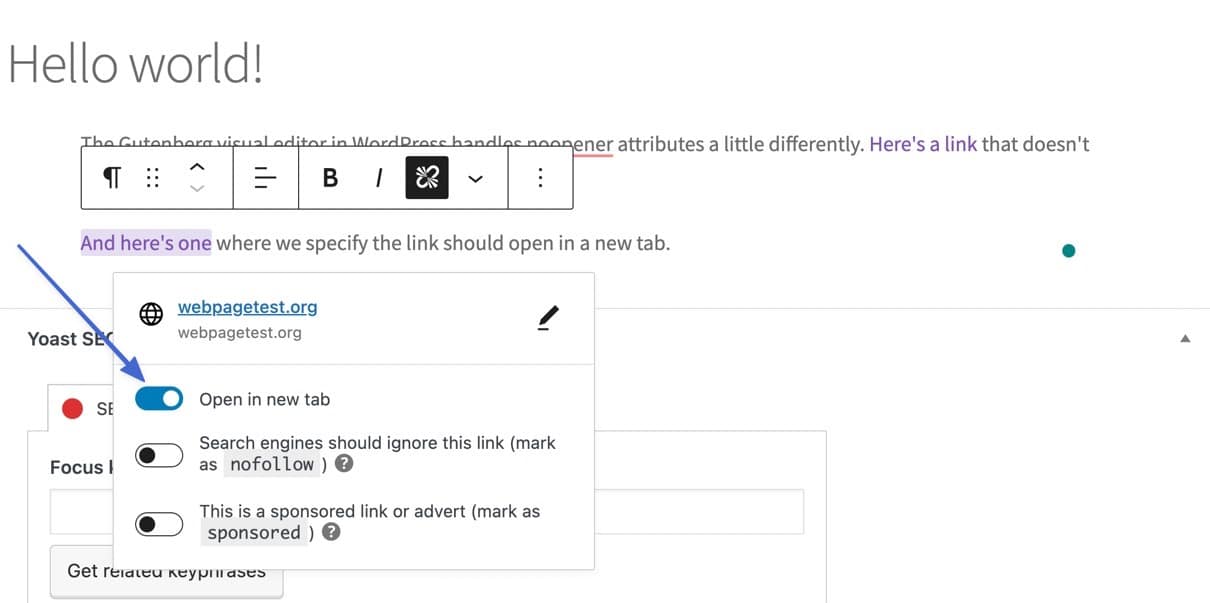1210x603 pixels.
Task: Enable the sponsored link toggle
Action: point(159,523)
